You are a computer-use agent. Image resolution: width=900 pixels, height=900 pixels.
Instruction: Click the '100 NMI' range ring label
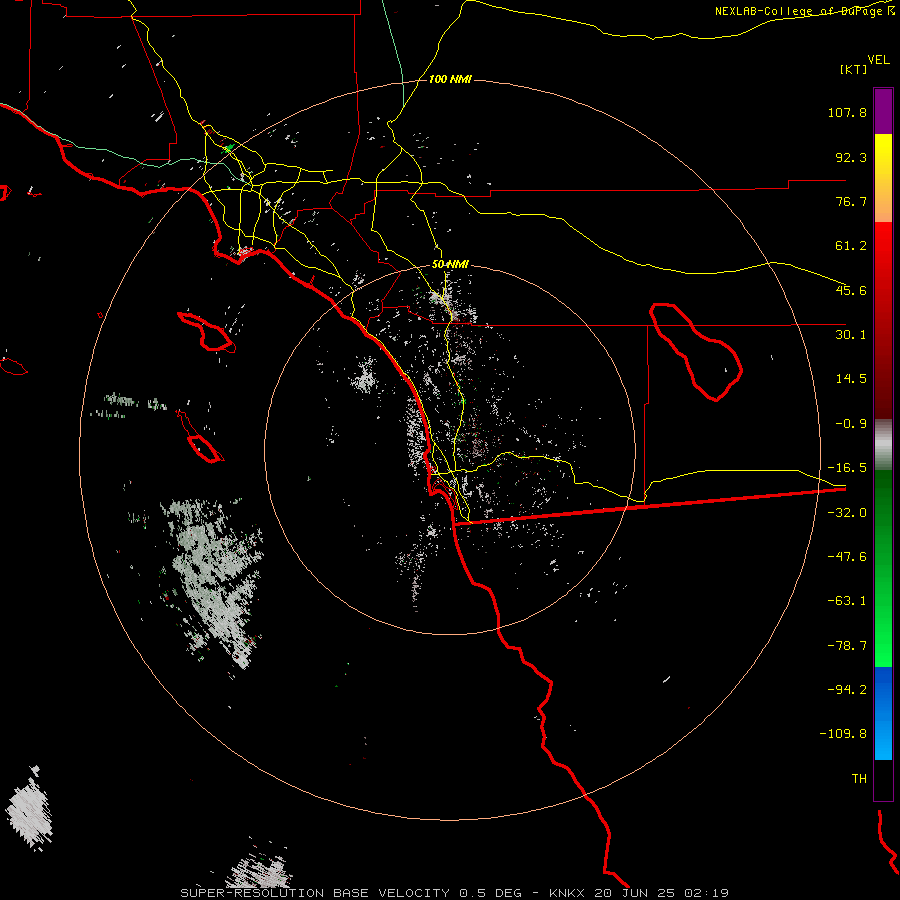click(450, 79)
